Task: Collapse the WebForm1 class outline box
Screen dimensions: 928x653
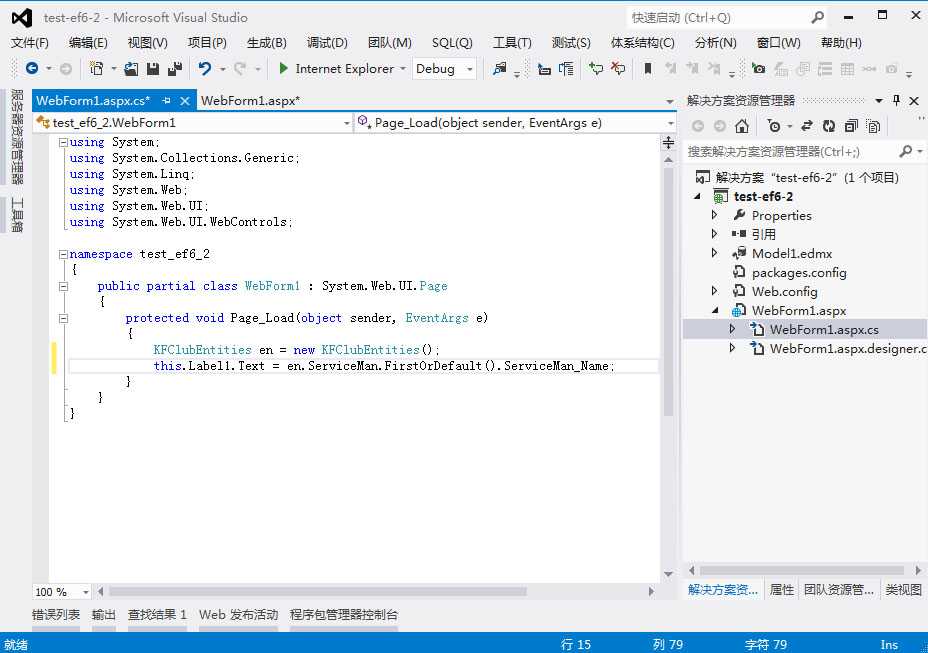Action: (x=63, y=287)
